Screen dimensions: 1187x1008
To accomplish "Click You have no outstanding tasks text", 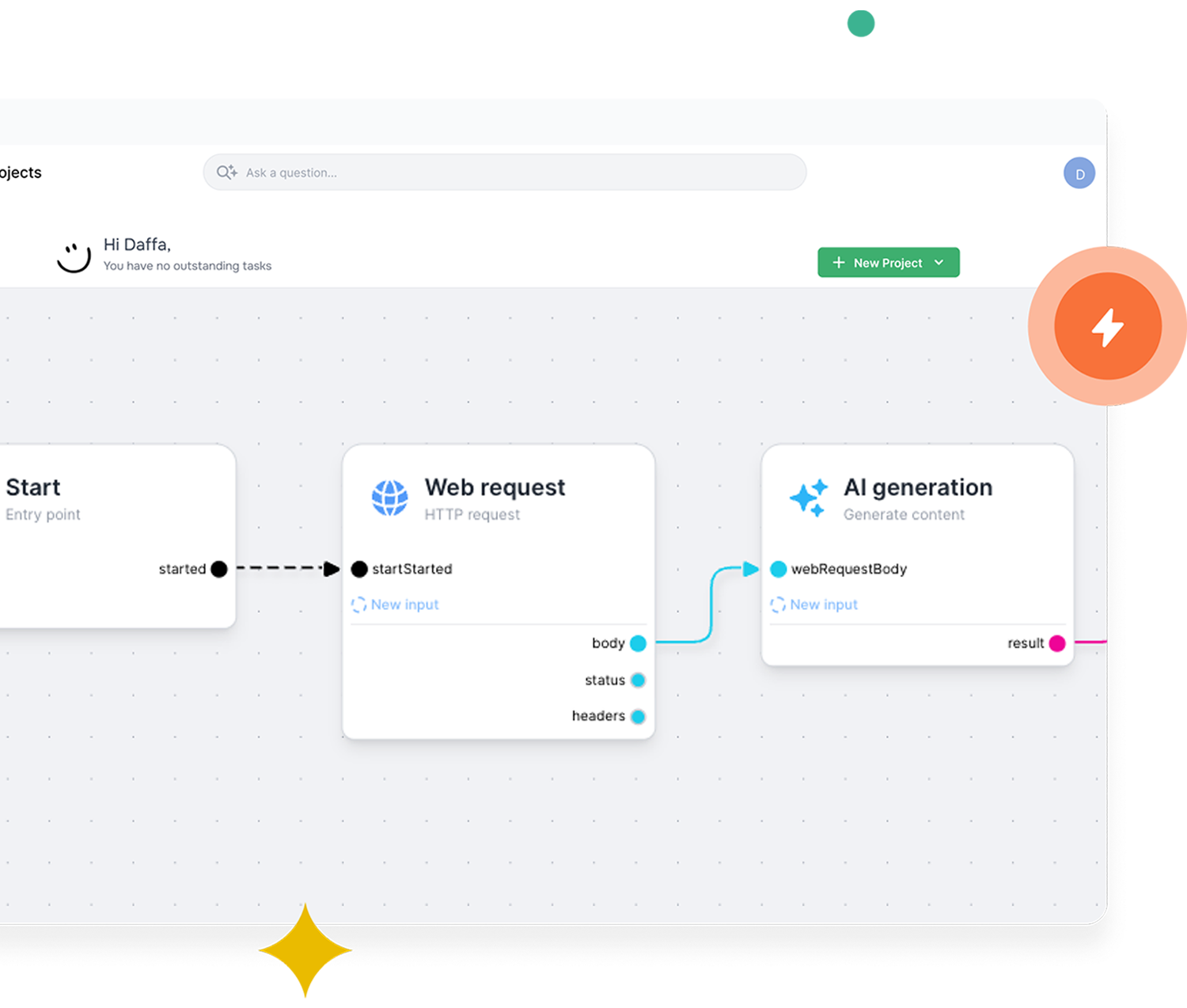I will tap(188, 266).
